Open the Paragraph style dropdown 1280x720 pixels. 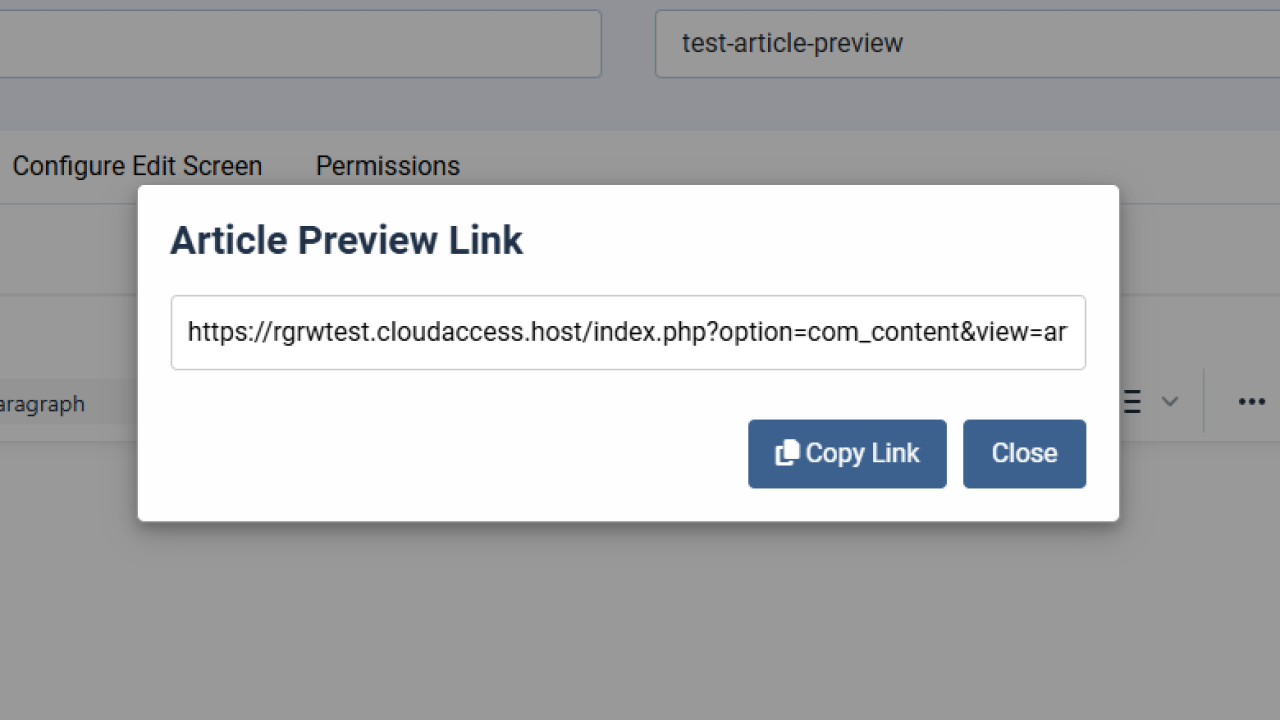tap(42, 403)
